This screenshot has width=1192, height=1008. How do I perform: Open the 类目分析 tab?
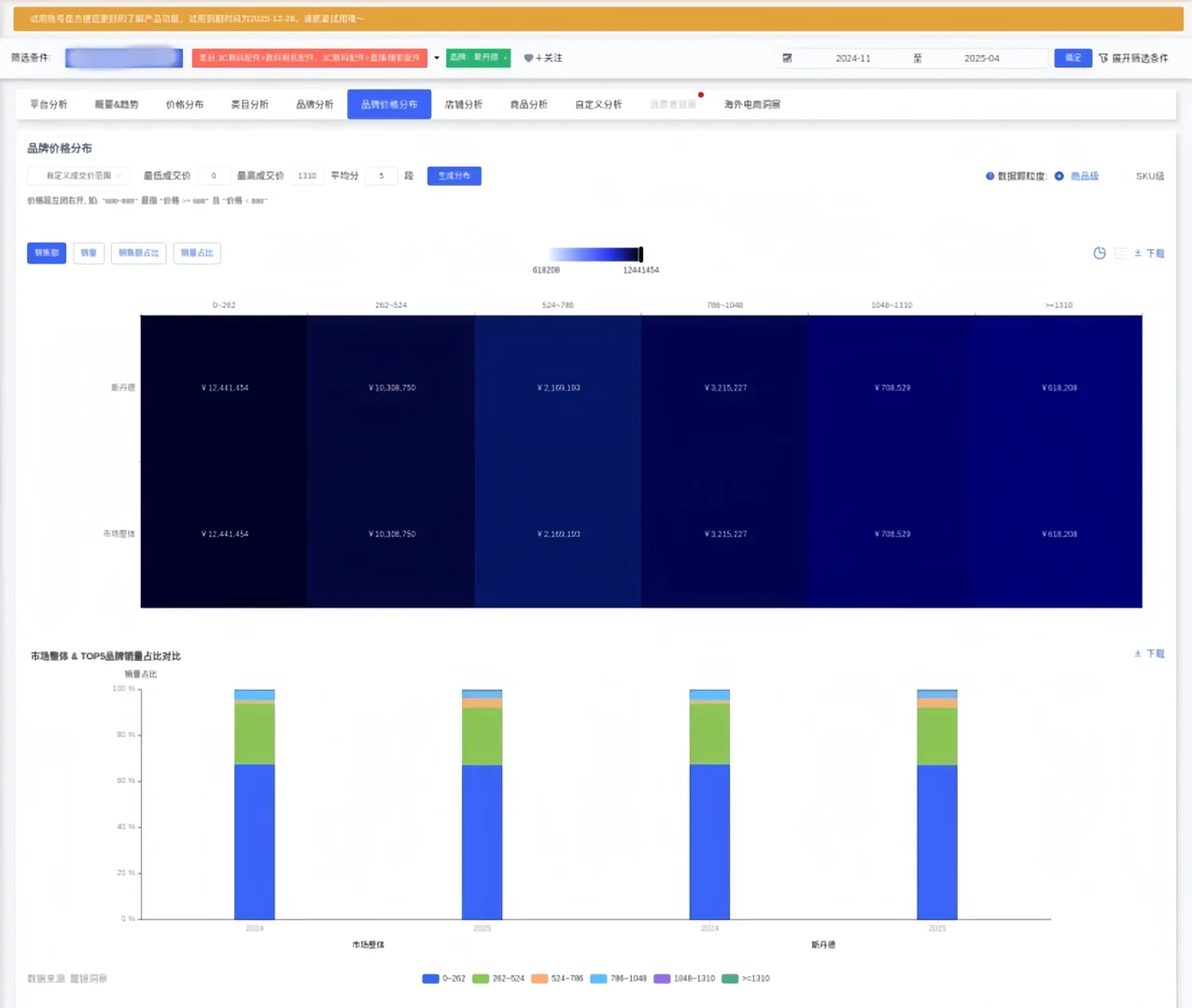[249, 105]
